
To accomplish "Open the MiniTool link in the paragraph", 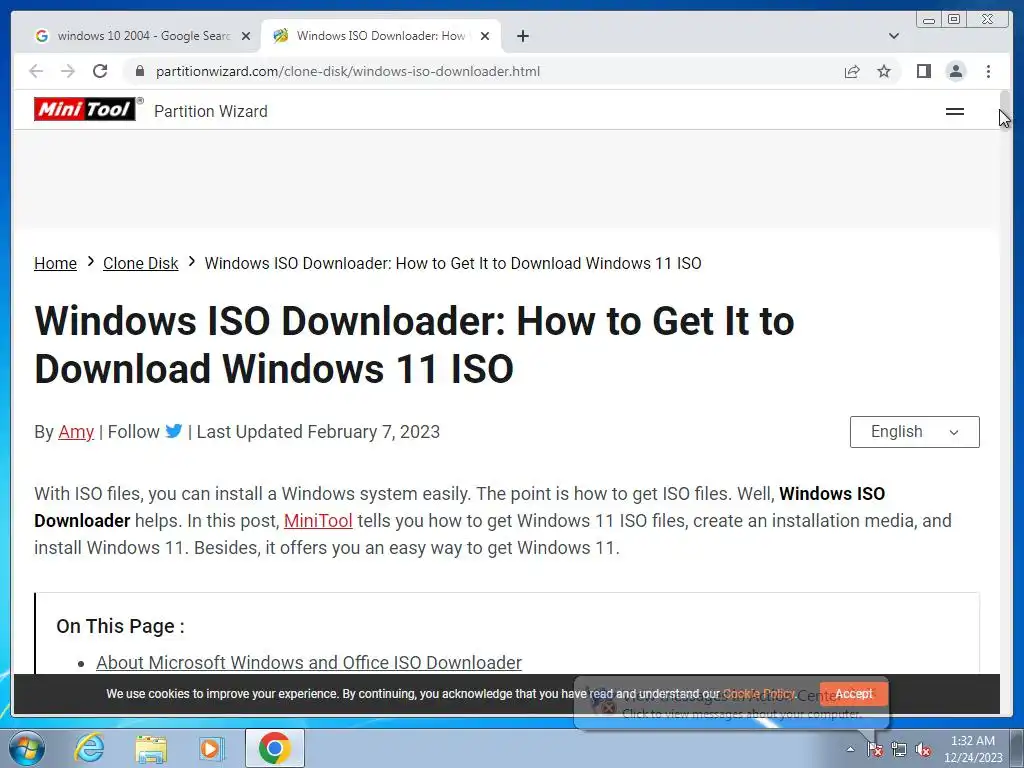I will click(318, 520).
